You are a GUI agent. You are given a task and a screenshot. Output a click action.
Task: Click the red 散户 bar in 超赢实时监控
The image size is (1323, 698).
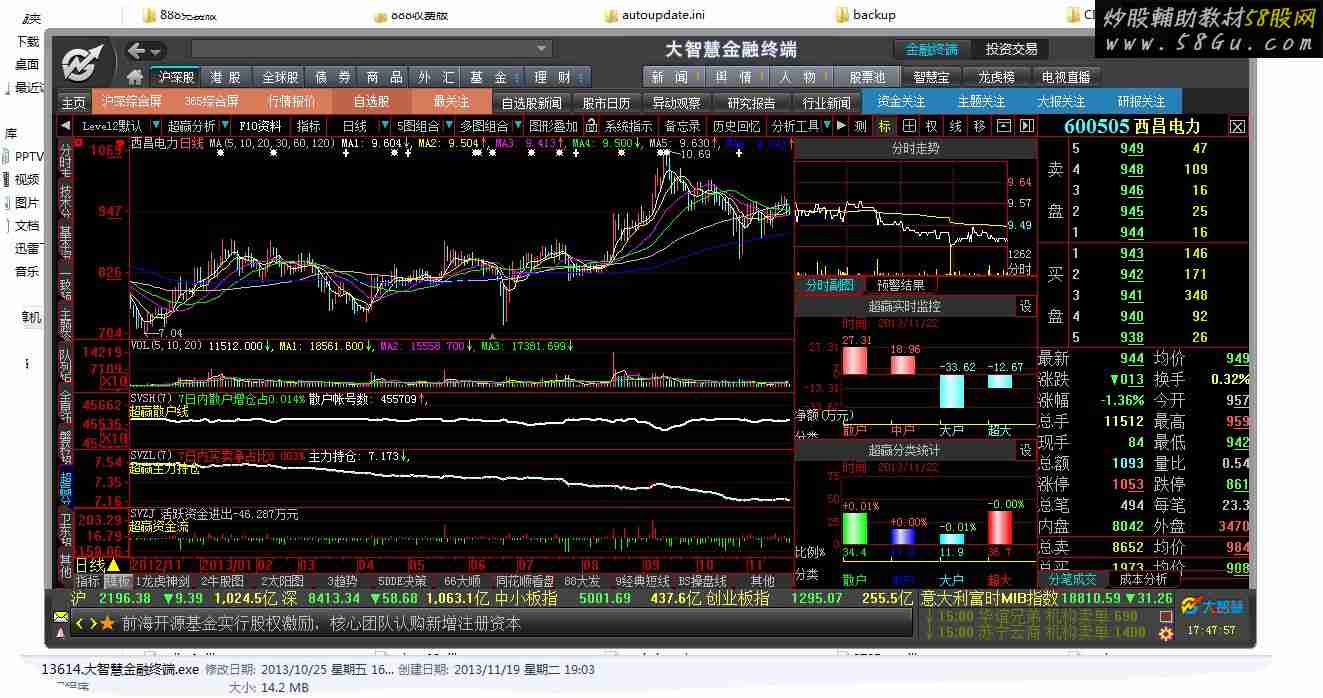[854, 360]
